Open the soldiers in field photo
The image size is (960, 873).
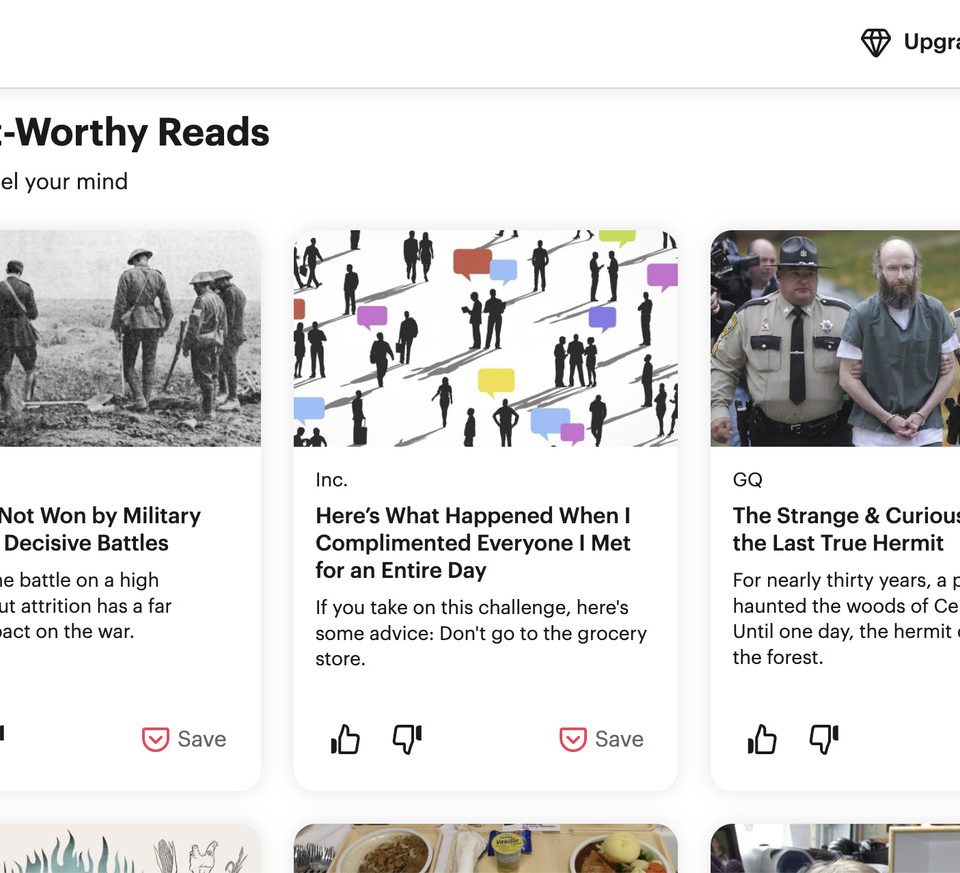coord(130,338)
